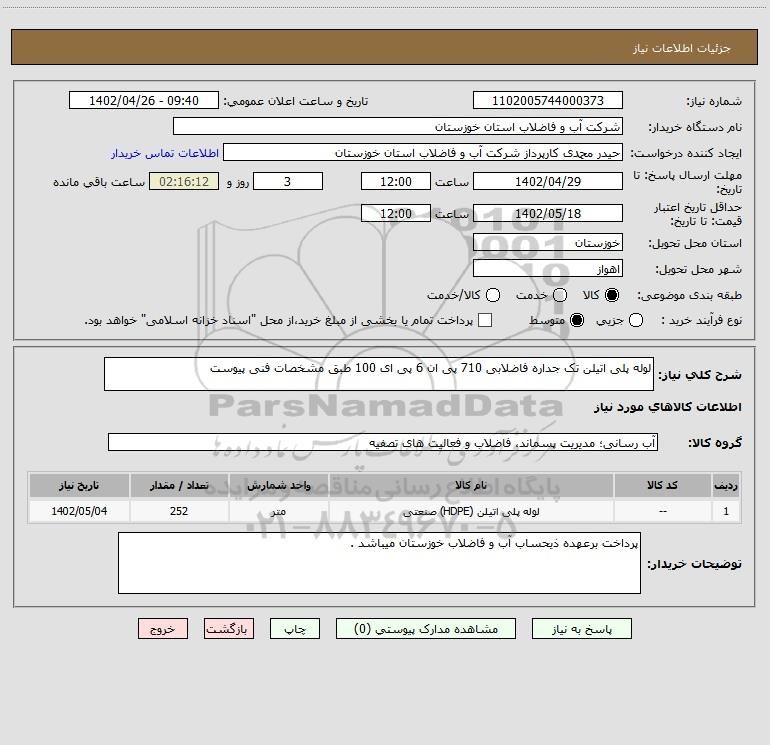Click the واحد شمارش column header

[278, 485]
